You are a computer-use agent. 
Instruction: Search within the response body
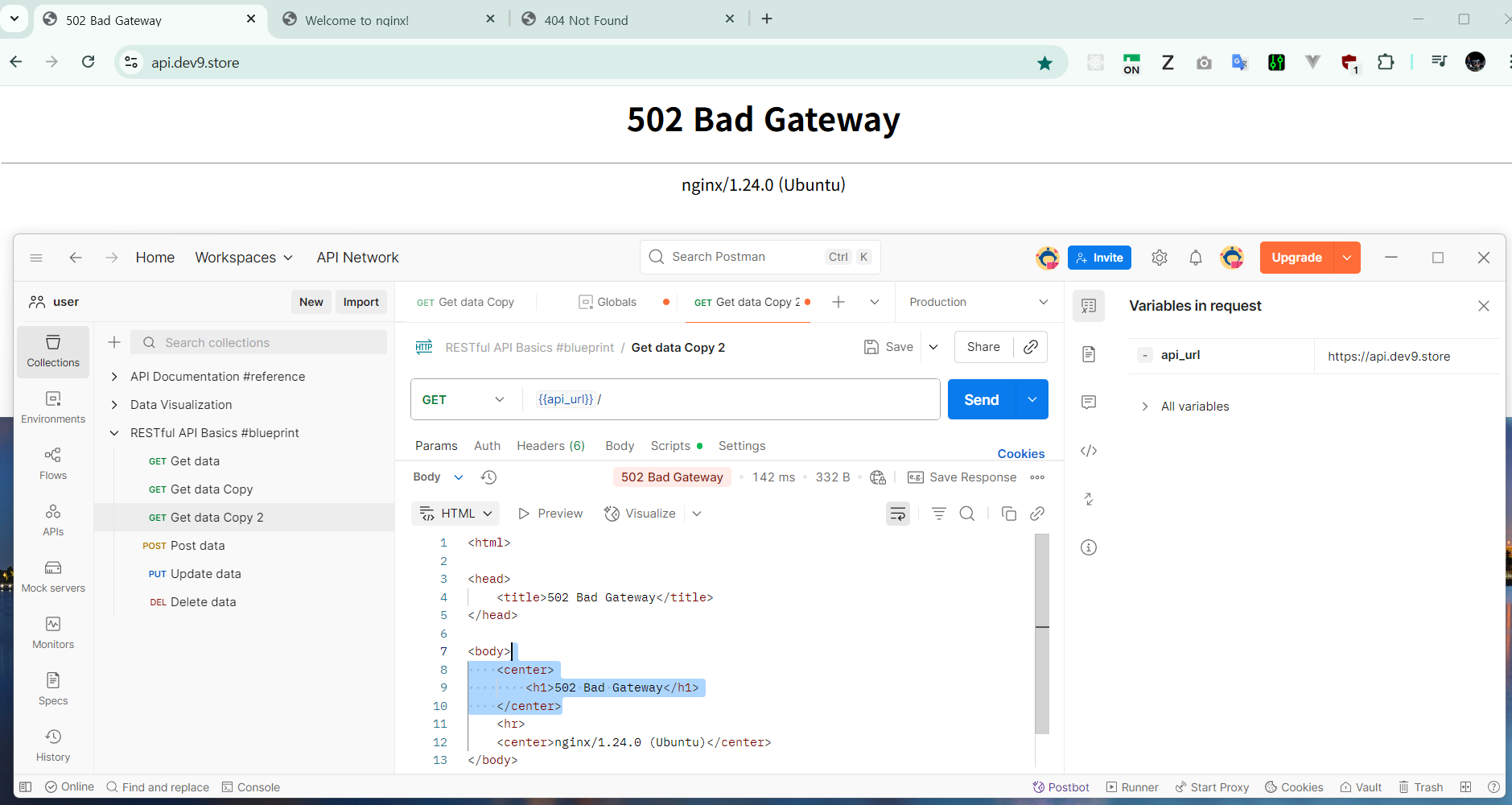pos(967,514)
